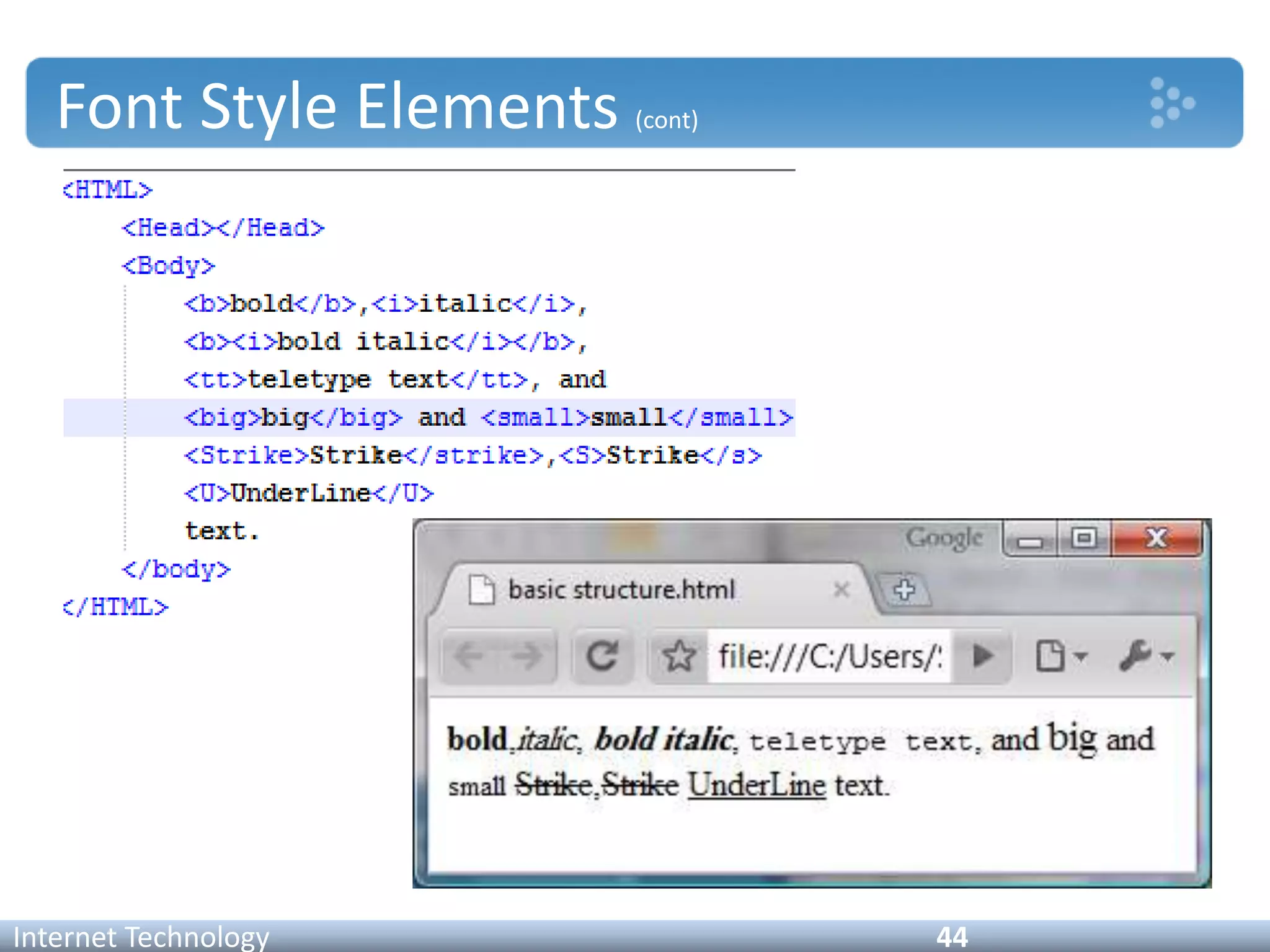Click the <HTML> opening tag line

pos(107,190)
